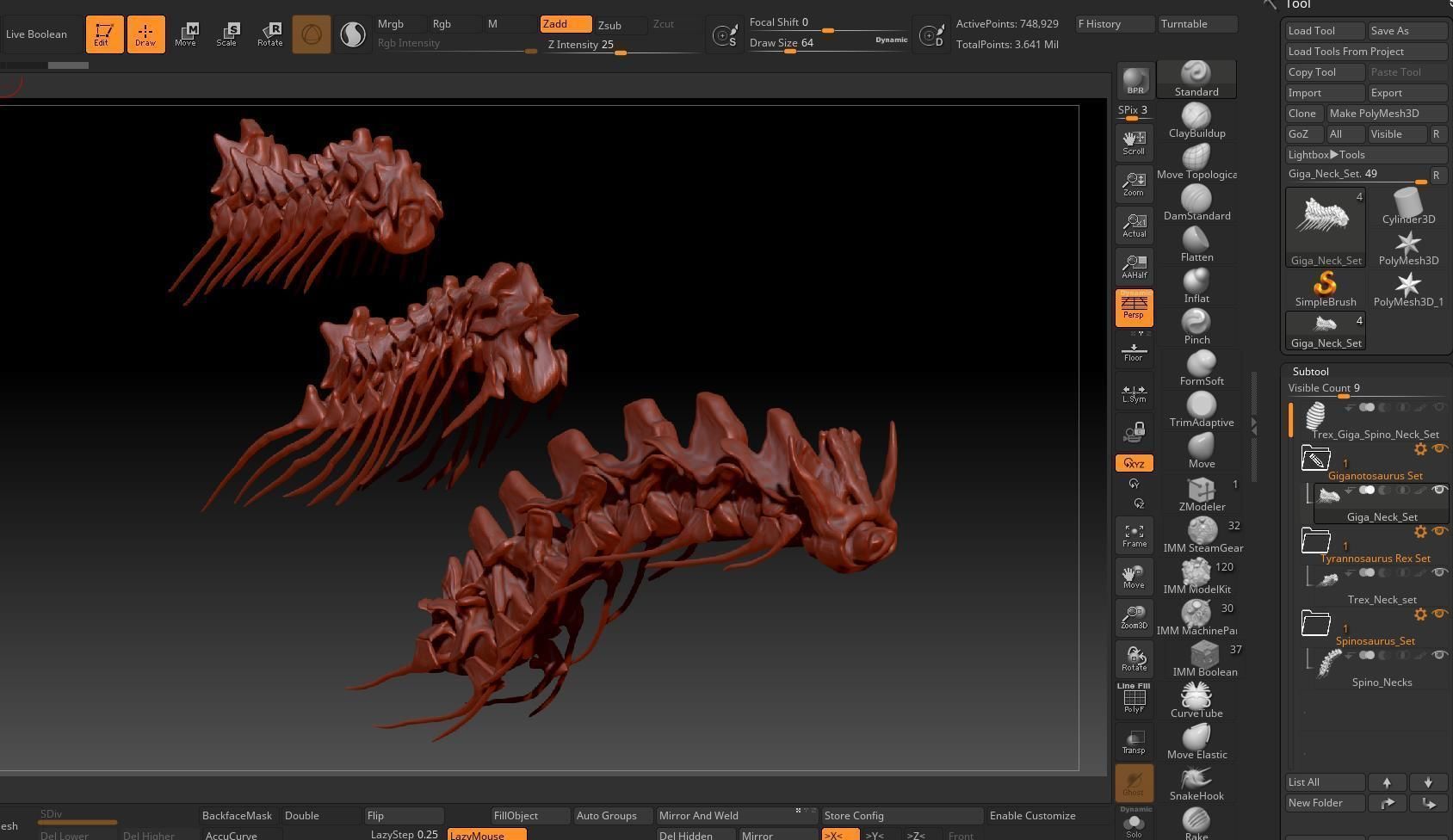This screenshot has width=1453, height=840.
Task: Click the AAHalf view icon
Action: click(1134, 267)
